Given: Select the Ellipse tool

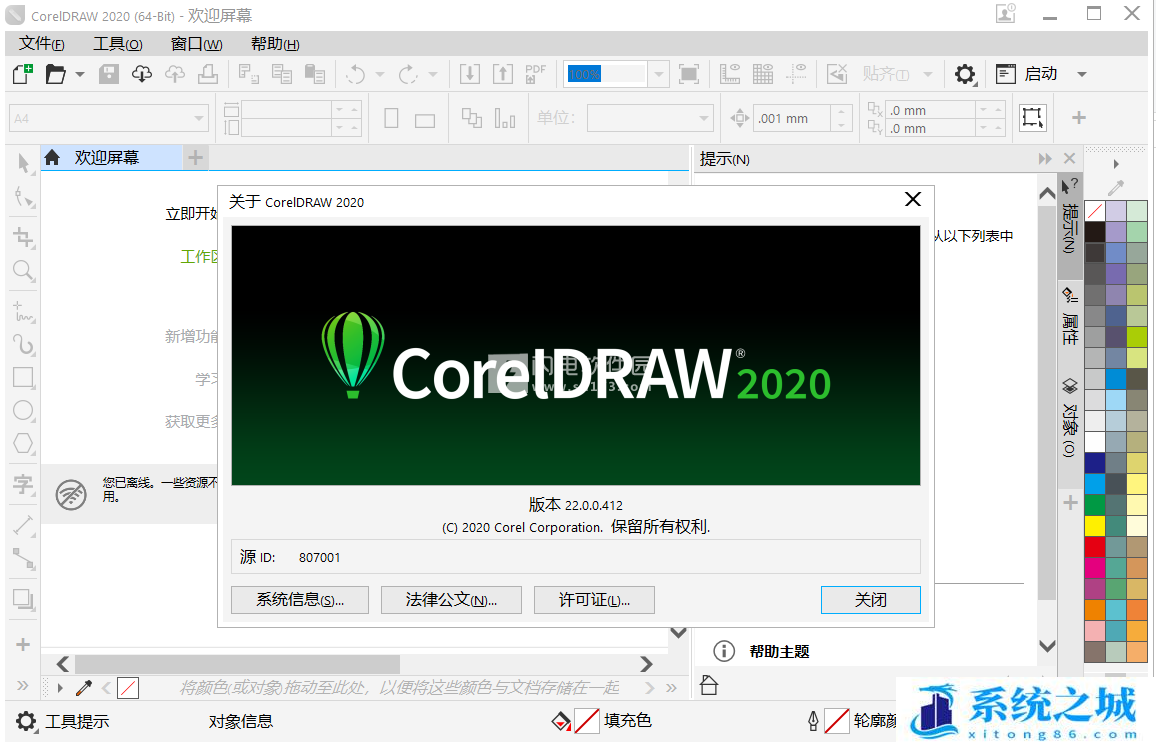Looking at the screenshot, I should click(x=24, y=411).
